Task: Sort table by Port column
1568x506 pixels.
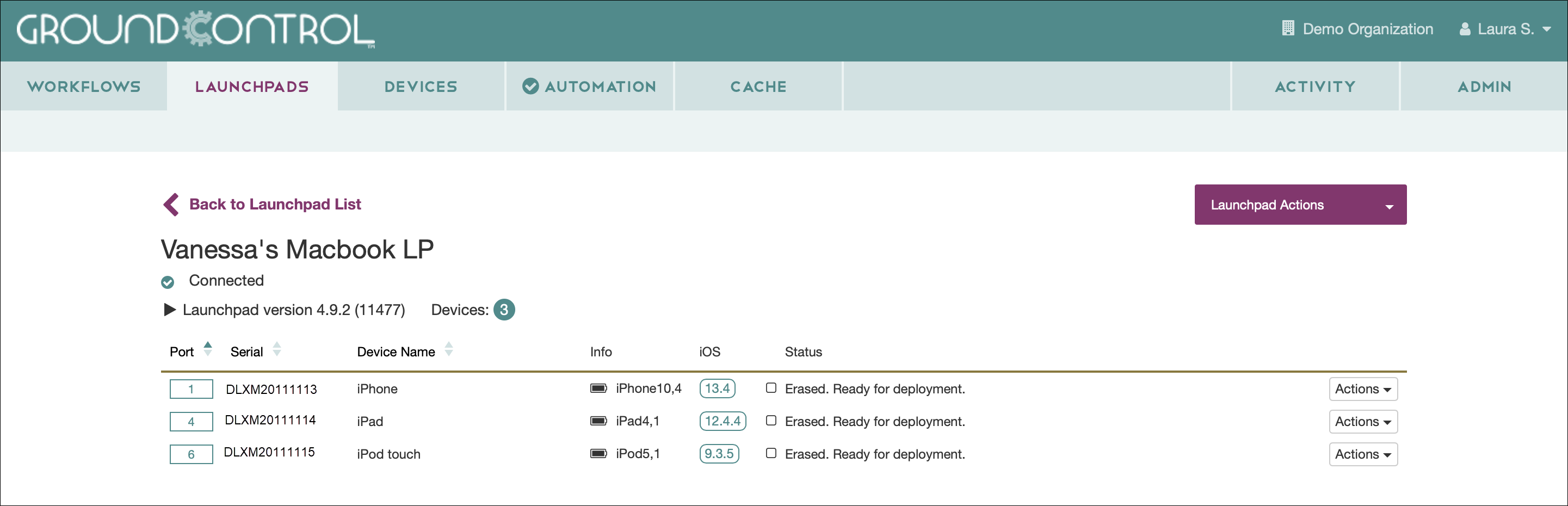Action: (x=208, y=349)
